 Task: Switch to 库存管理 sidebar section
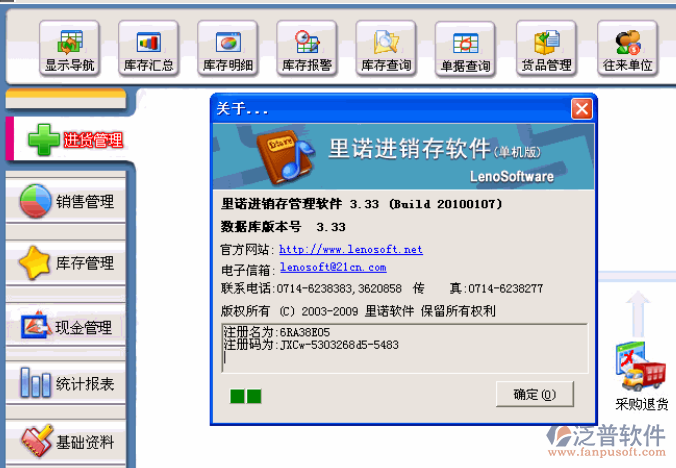[x=66, y=263]
